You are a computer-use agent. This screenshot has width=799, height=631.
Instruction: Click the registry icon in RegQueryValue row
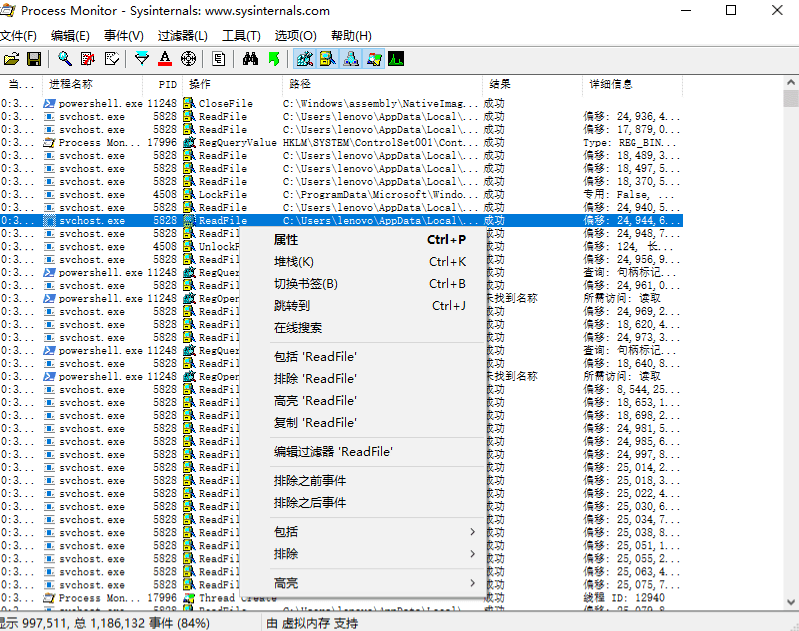click(190, 143)
